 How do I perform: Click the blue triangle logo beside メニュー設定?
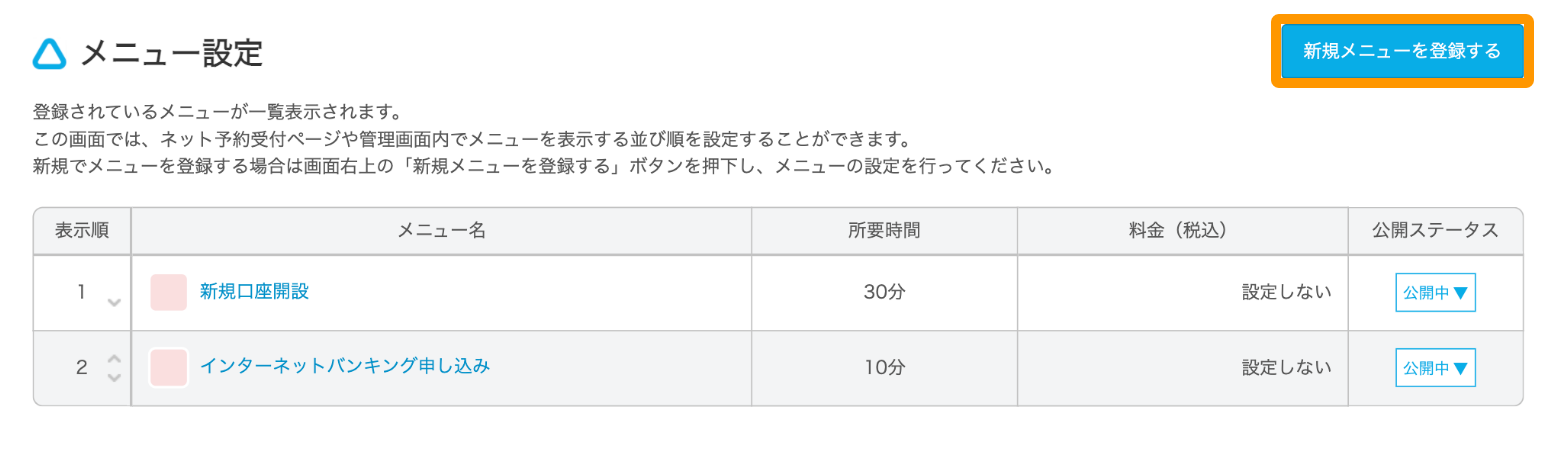[49, 54]
